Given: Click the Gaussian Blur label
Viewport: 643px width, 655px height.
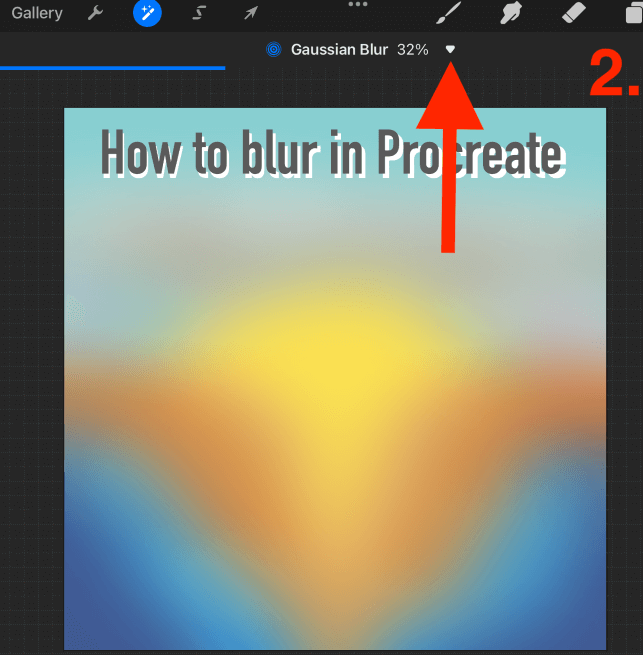Looking at the screenshot, I should click(339, 50).
